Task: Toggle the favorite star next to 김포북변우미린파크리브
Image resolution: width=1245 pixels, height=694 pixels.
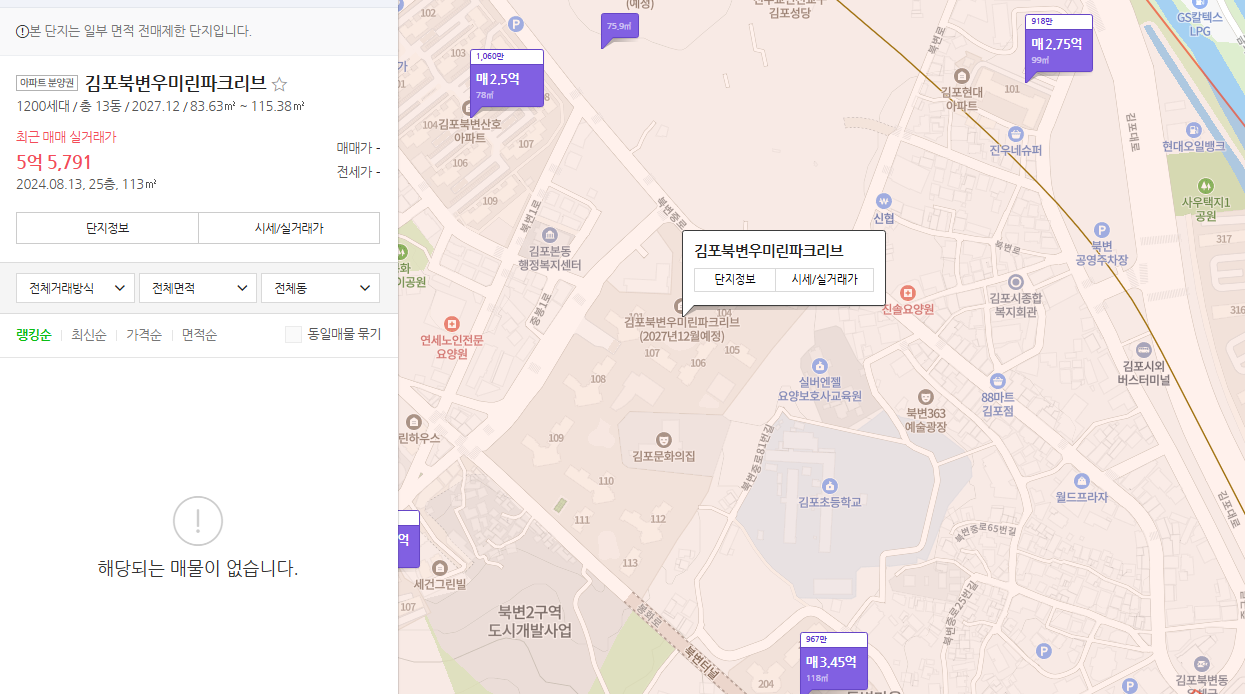Action: click(x=279, y=85)
